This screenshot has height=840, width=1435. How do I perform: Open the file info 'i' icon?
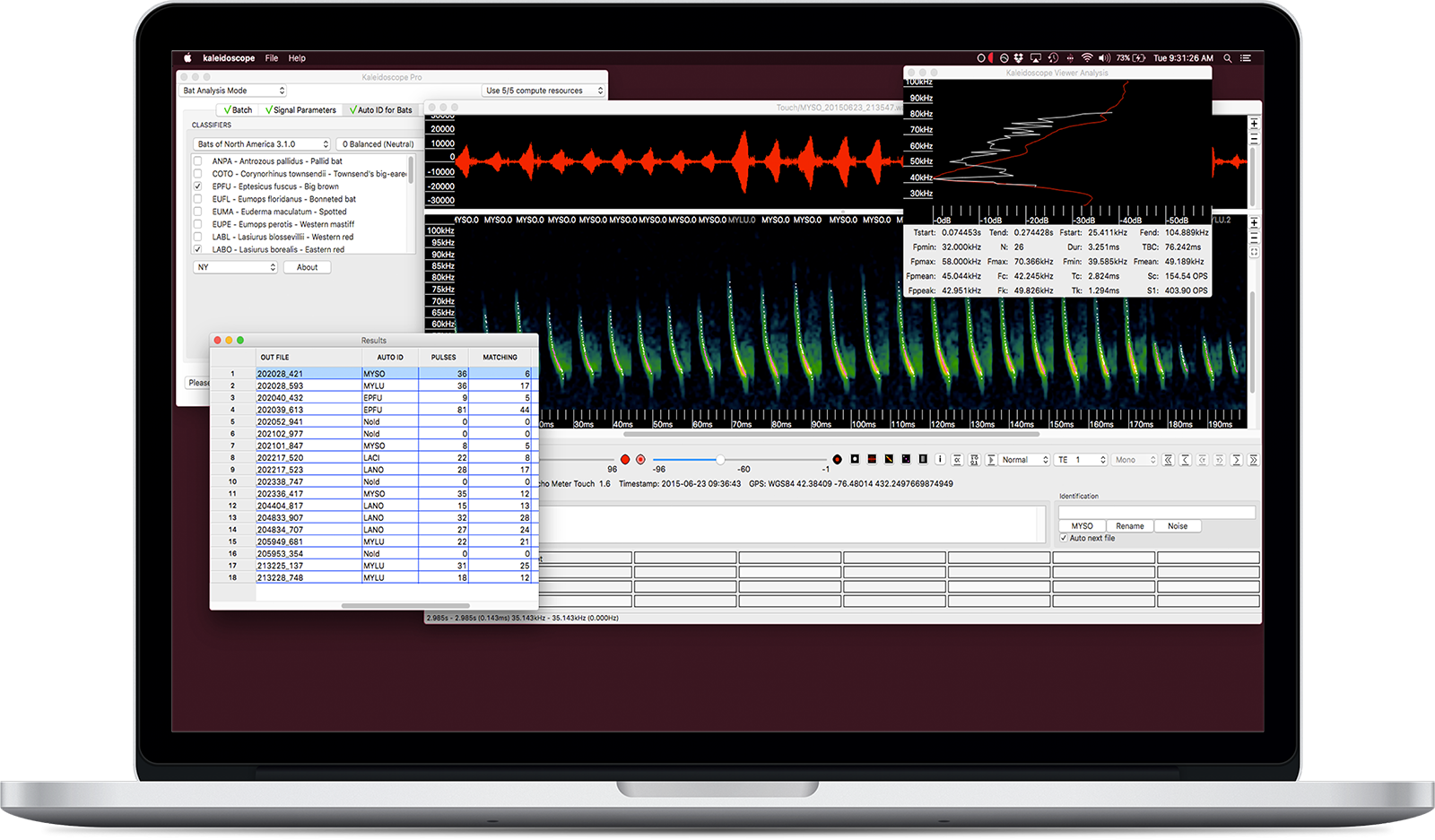tap(940, 459)
